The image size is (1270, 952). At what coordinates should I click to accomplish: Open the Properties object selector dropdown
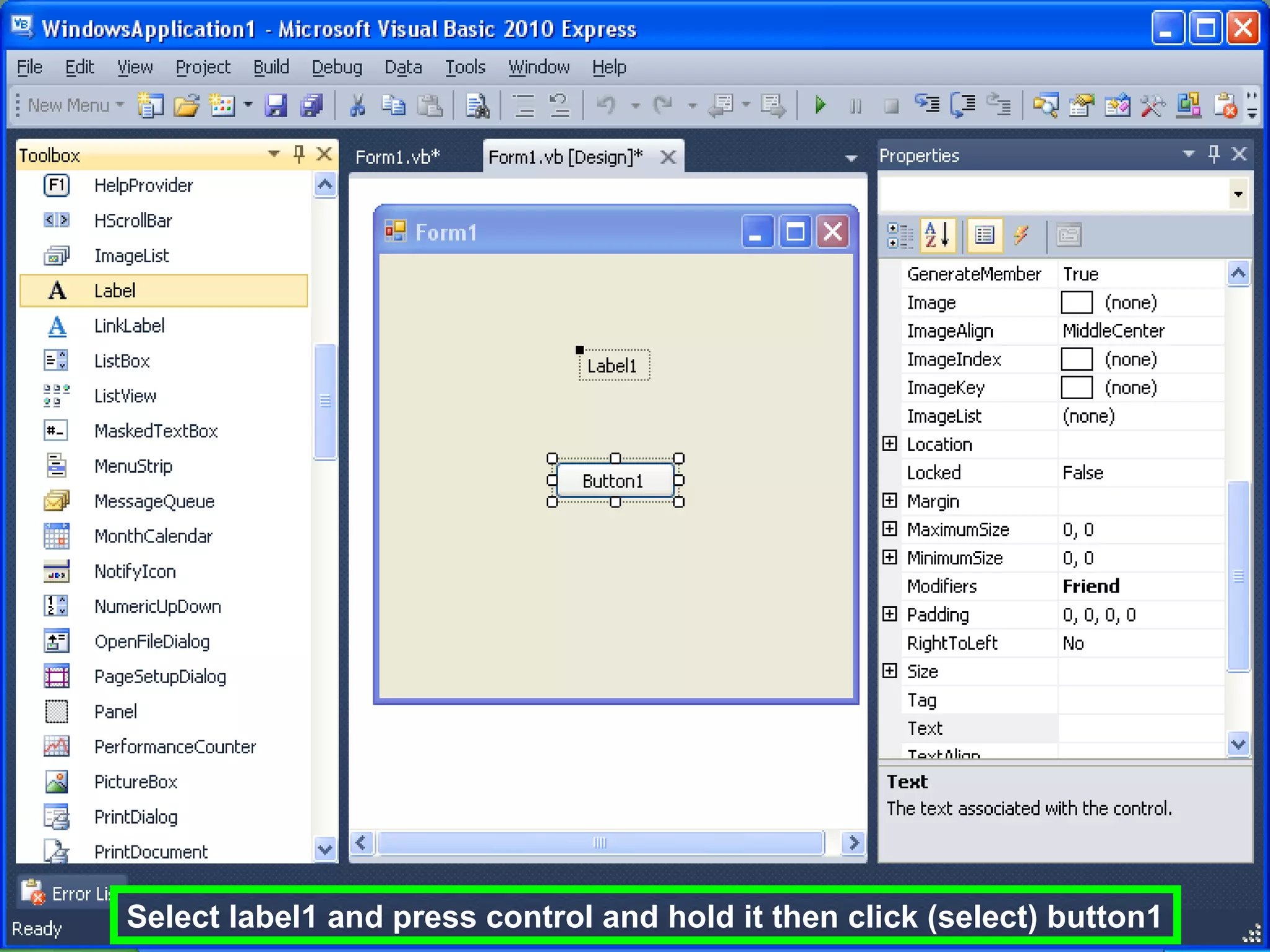1238,194
